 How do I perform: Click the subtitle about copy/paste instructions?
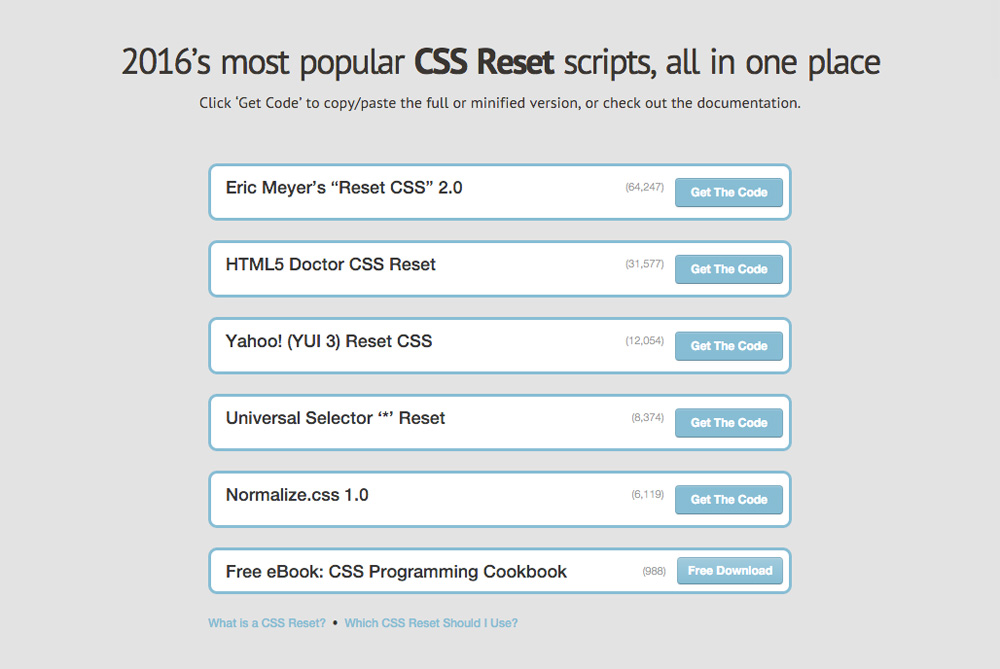click(x=500, y=103)
